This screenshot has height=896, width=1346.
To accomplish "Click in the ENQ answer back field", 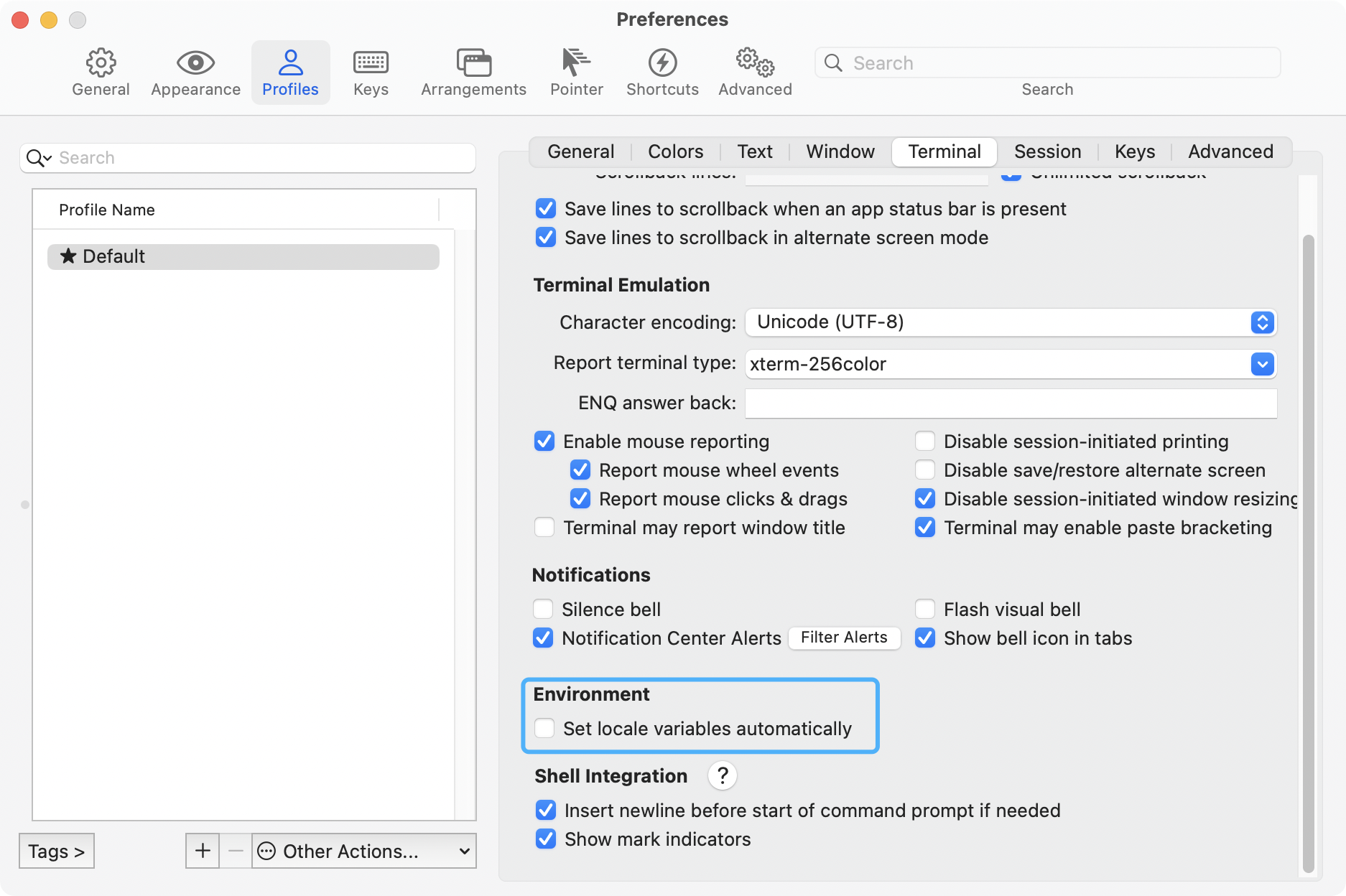I will pyautogui.click(x=1011, y=403).
